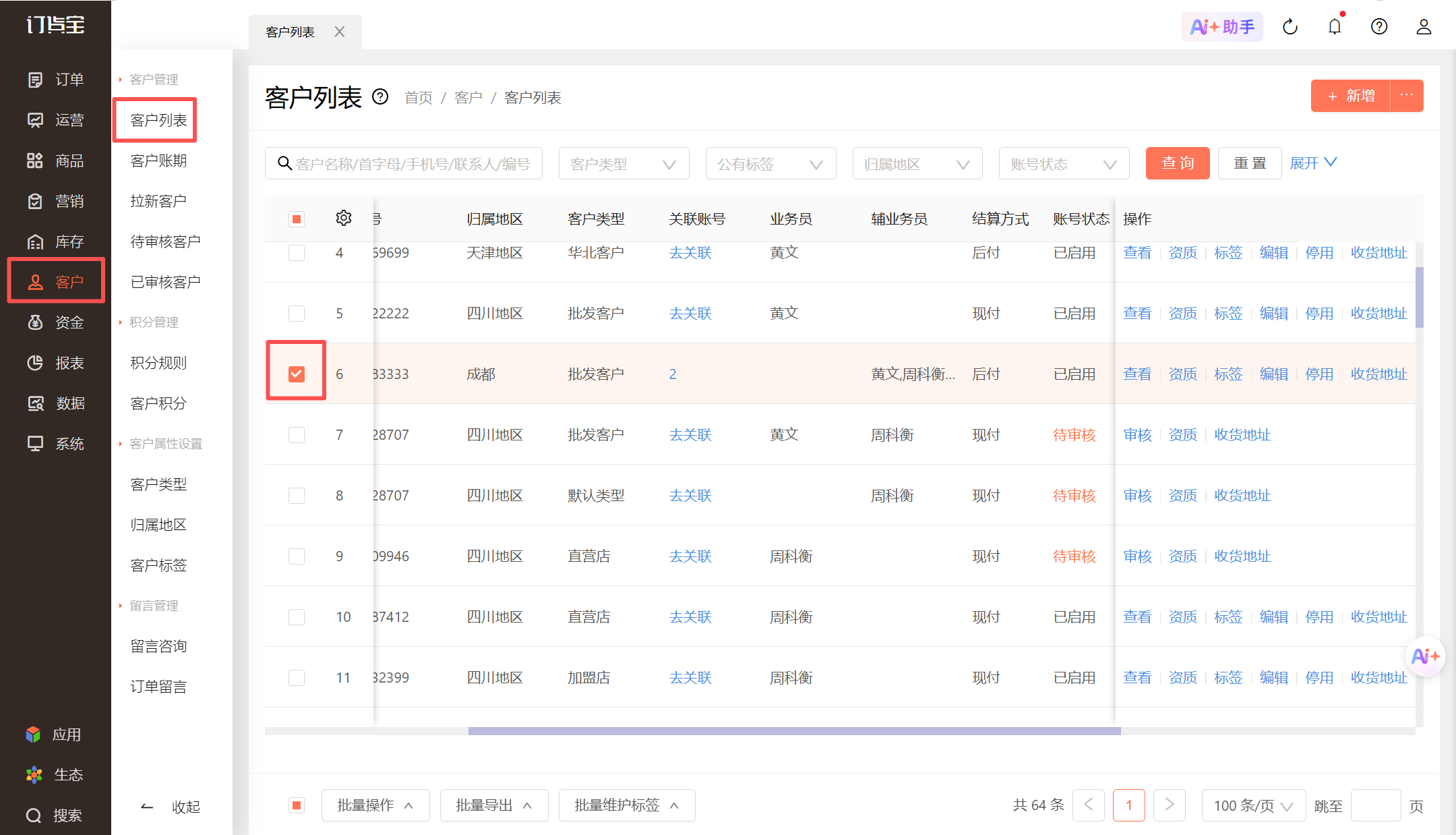This screenshot has width=1456, height=835.
Task: Open the notification bell
Action: coord(1335,27)
